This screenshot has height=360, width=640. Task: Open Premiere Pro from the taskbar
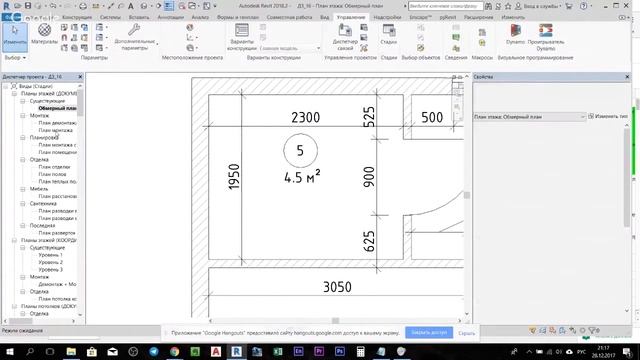(x=319, y=351)
